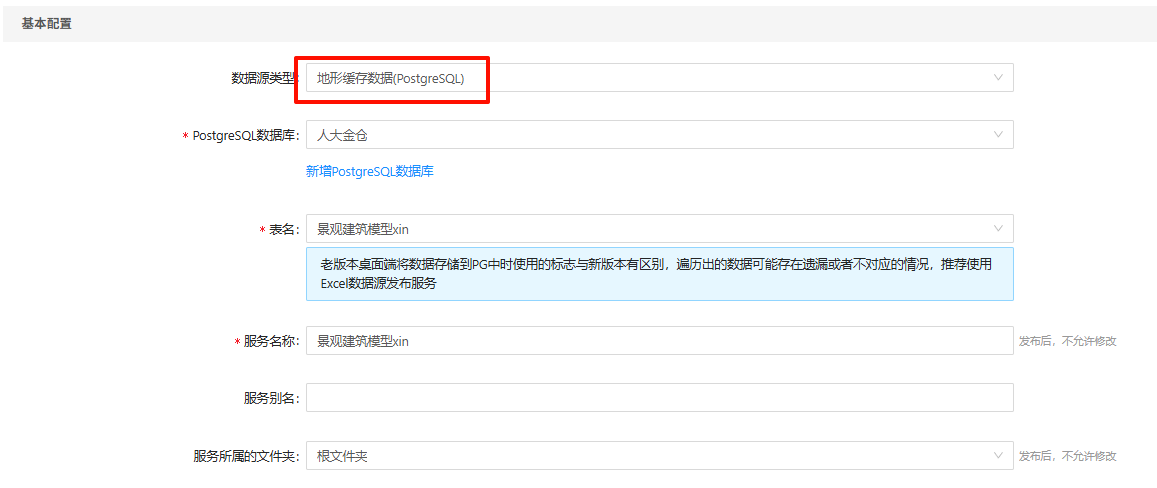Image resolution: width=1157 pixels, height=488 pixels.
Task: Click the chevron arrow of 表名 dropdown
Action: click(x=997, y=229)
